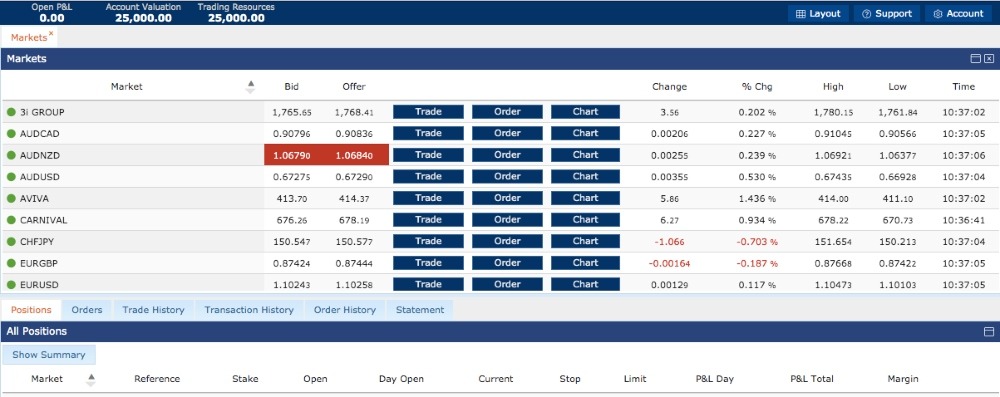Image resolution: width=1000 pixels, height=397 pixels.
Task: Click the green status dot for EURUSD
Action: pos(11,285)
